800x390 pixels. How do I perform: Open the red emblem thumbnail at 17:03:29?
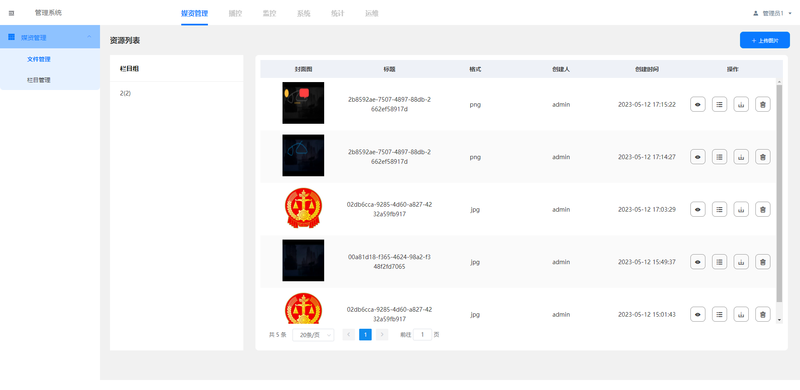tap(303, 208)
